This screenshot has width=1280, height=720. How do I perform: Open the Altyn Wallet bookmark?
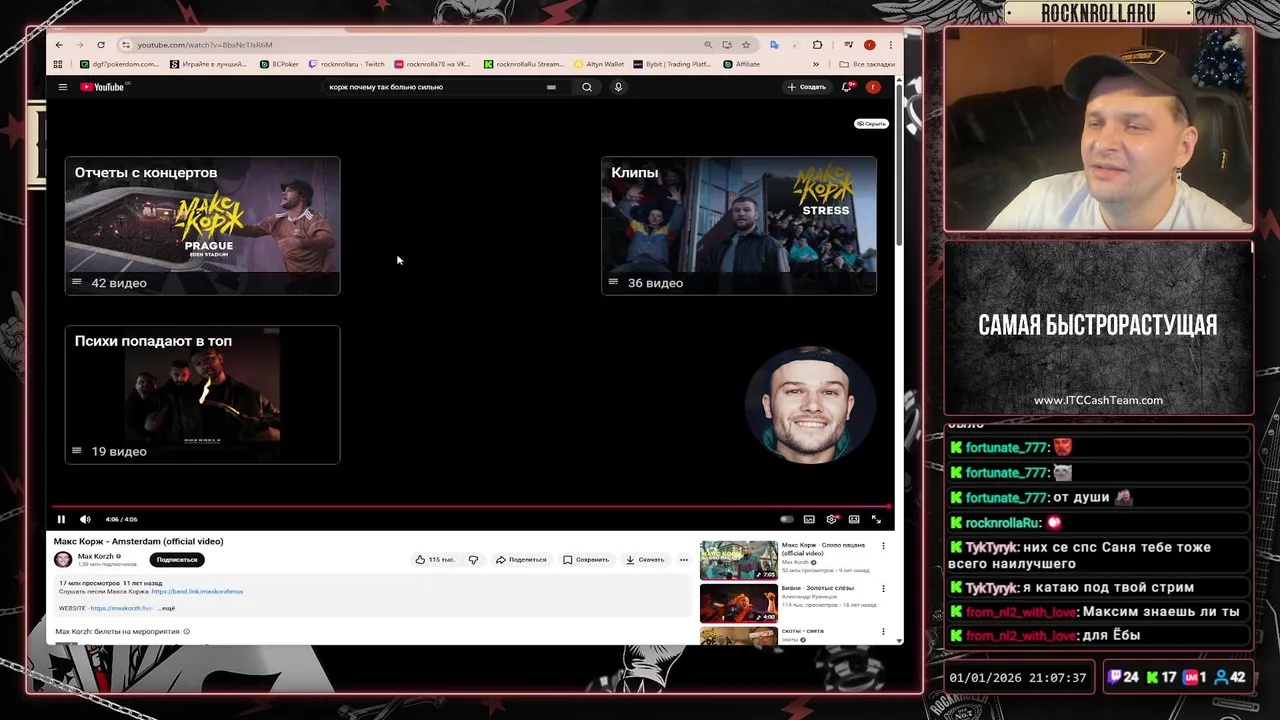click(x=598, y=64)
